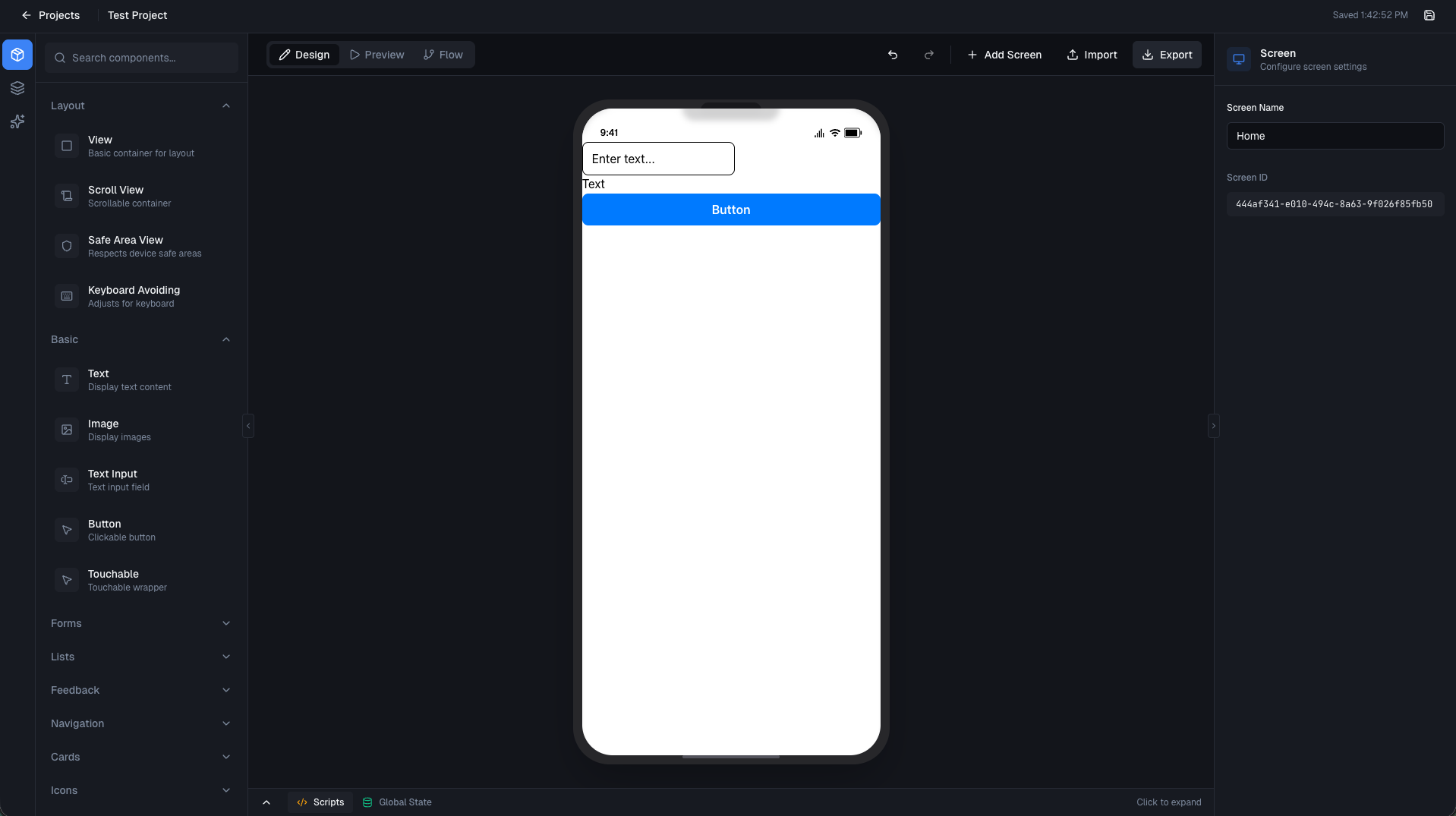The image size is (1456, 816).
Task: Click the Export button
Action: coord(1167,54)
